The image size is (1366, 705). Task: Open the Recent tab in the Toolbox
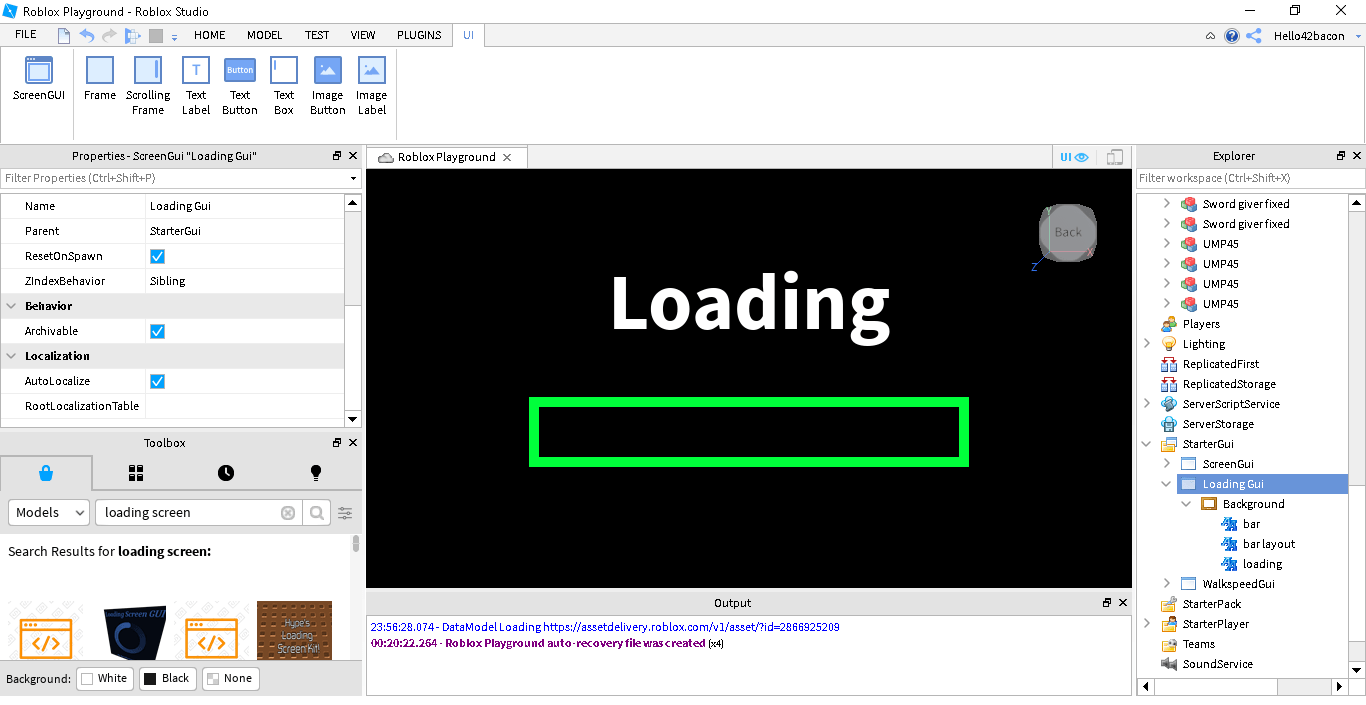tap(225, 472)
